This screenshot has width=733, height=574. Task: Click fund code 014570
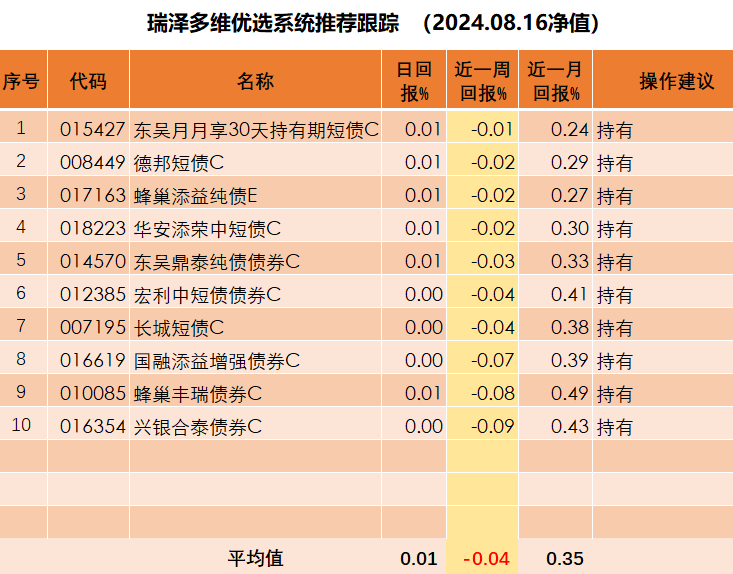pos(93,261)
